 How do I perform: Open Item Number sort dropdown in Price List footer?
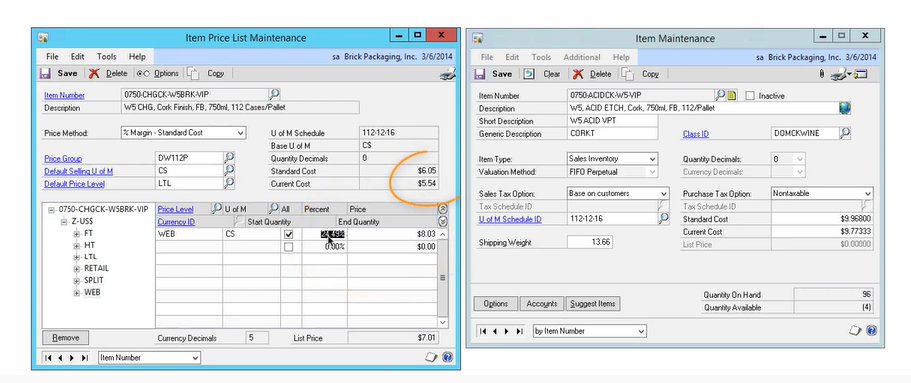(195, 358)
